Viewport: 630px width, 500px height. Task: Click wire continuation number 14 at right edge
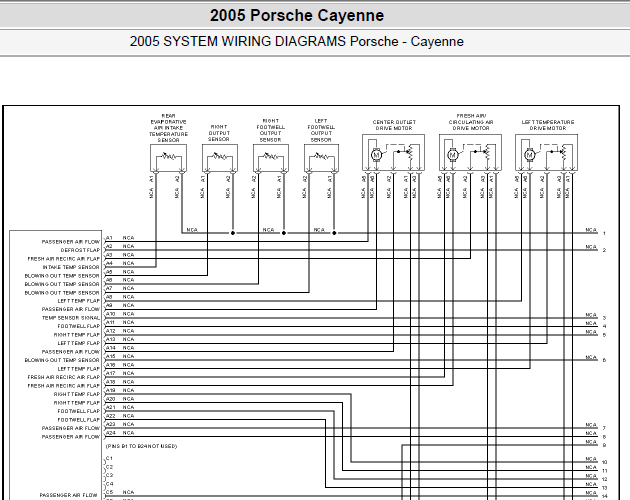605,496
